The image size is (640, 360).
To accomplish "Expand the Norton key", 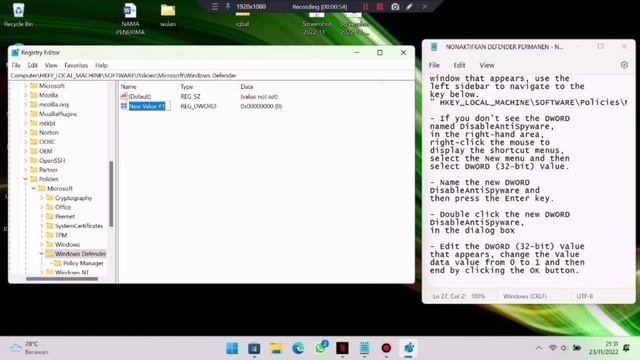I will pyautogui.click(x=25, y=133).
